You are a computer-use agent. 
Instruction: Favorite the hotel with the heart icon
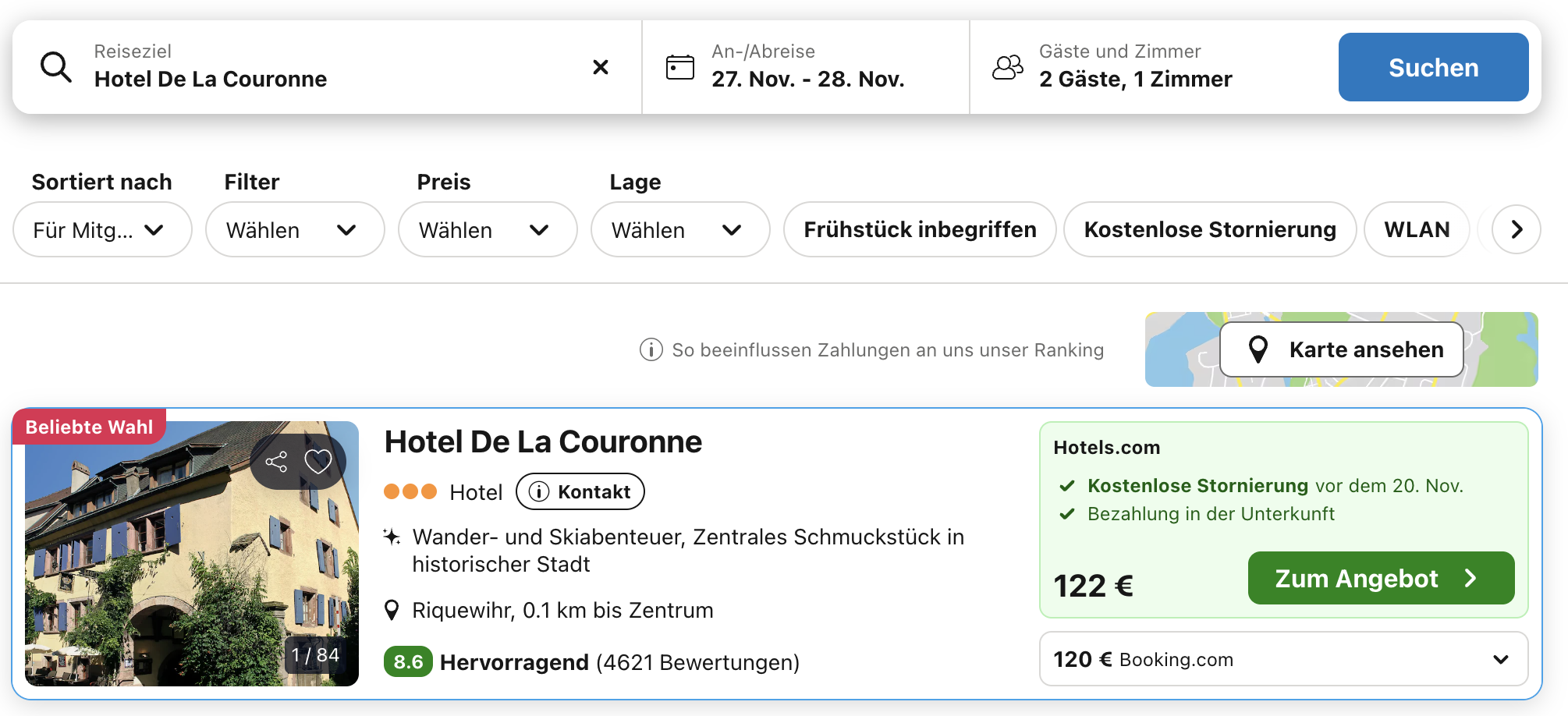tap(318, 459)
